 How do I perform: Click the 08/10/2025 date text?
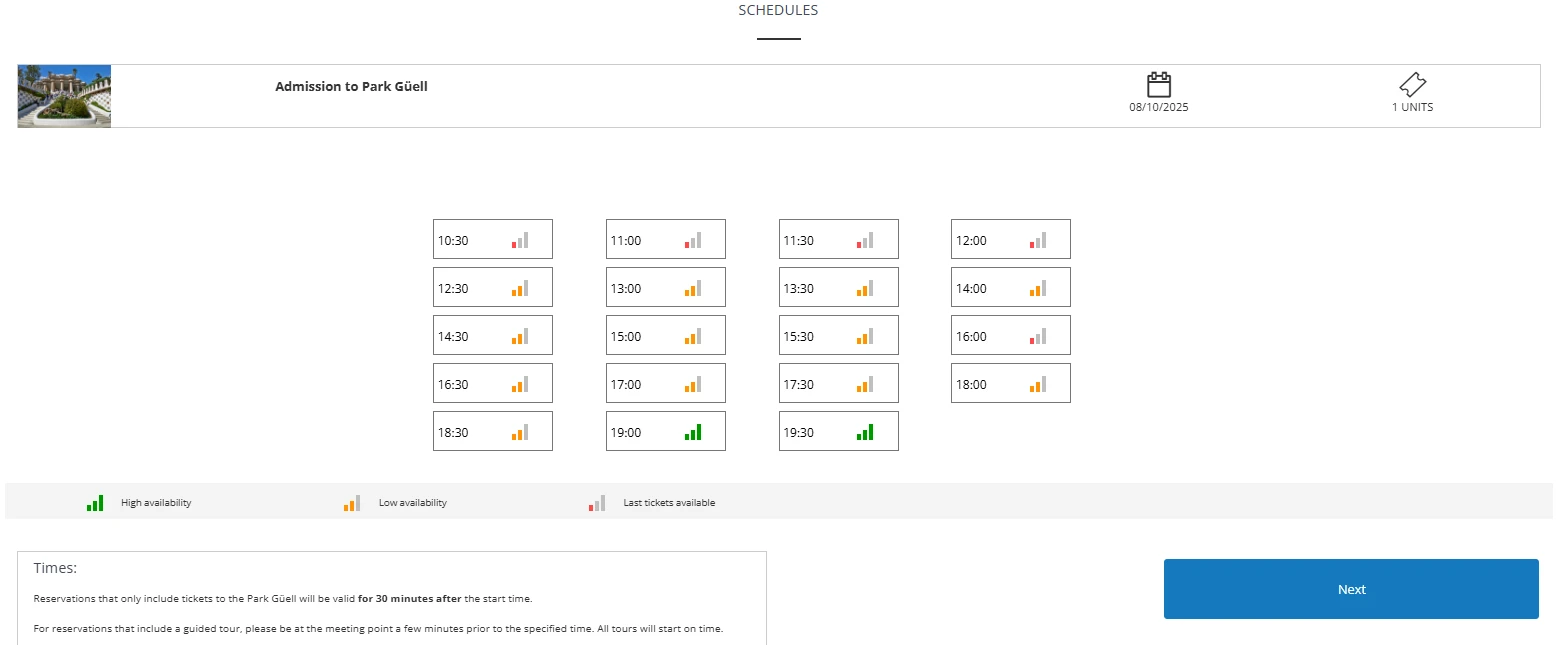[1158, 107]
